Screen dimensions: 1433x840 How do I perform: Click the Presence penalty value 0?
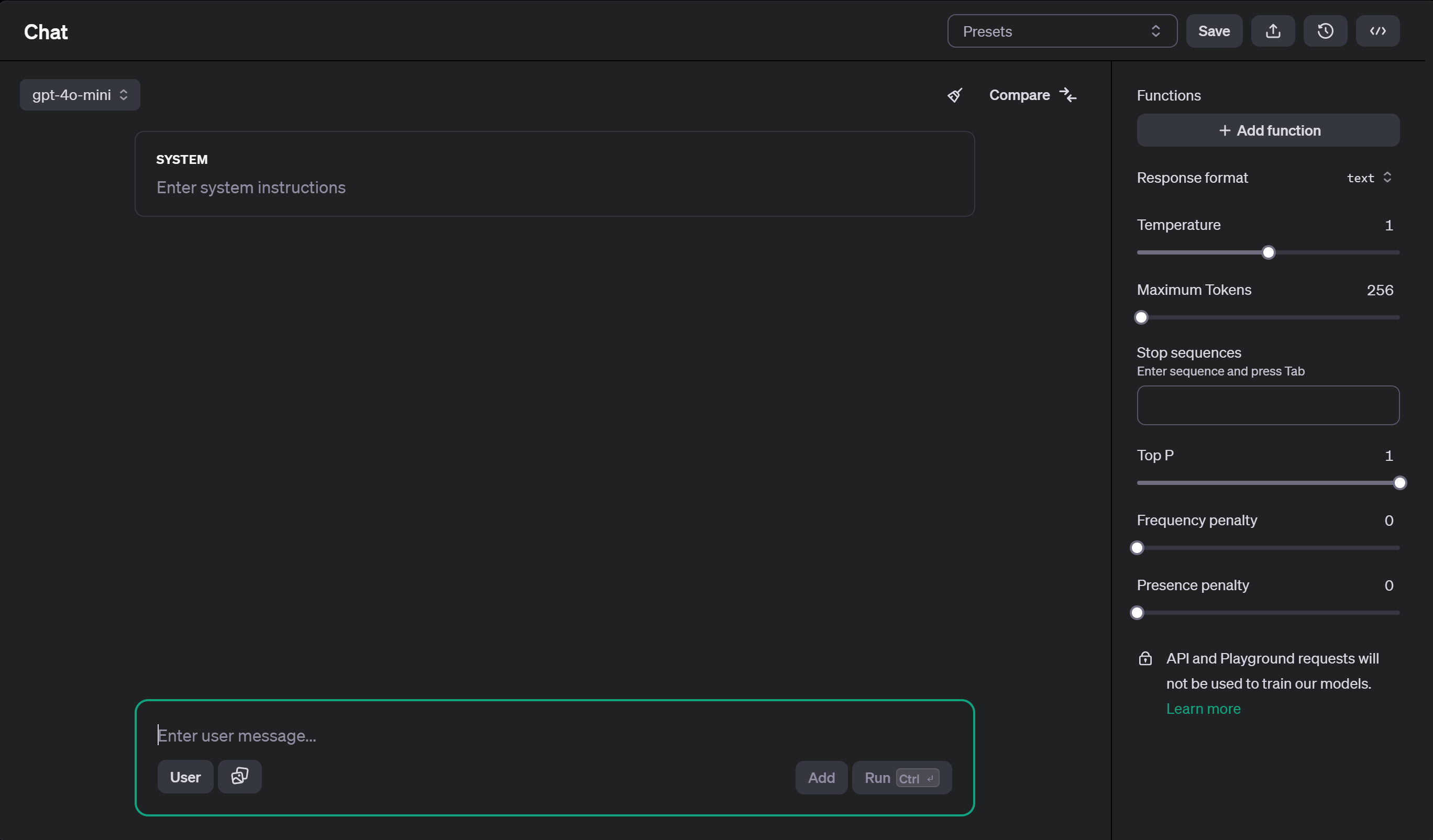[x=1388, y=586]
